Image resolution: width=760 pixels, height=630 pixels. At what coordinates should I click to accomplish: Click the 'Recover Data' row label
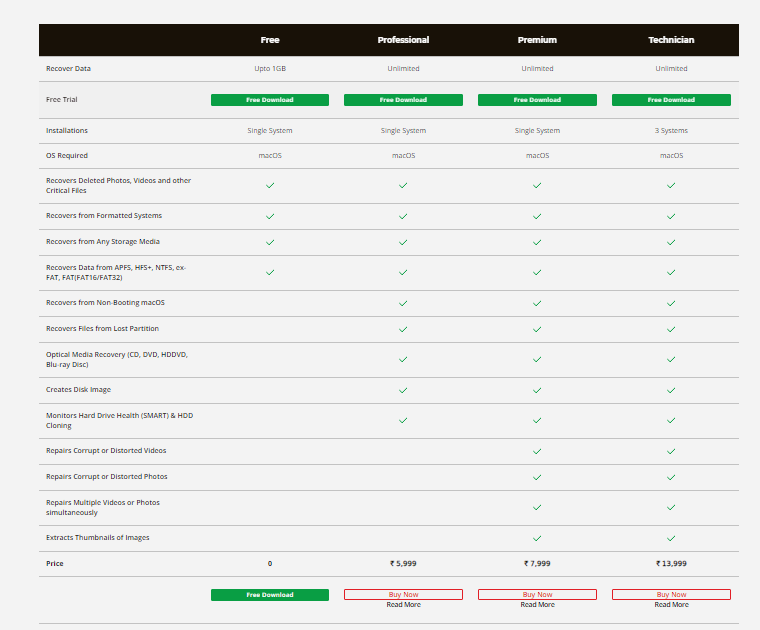click(68, 69)
